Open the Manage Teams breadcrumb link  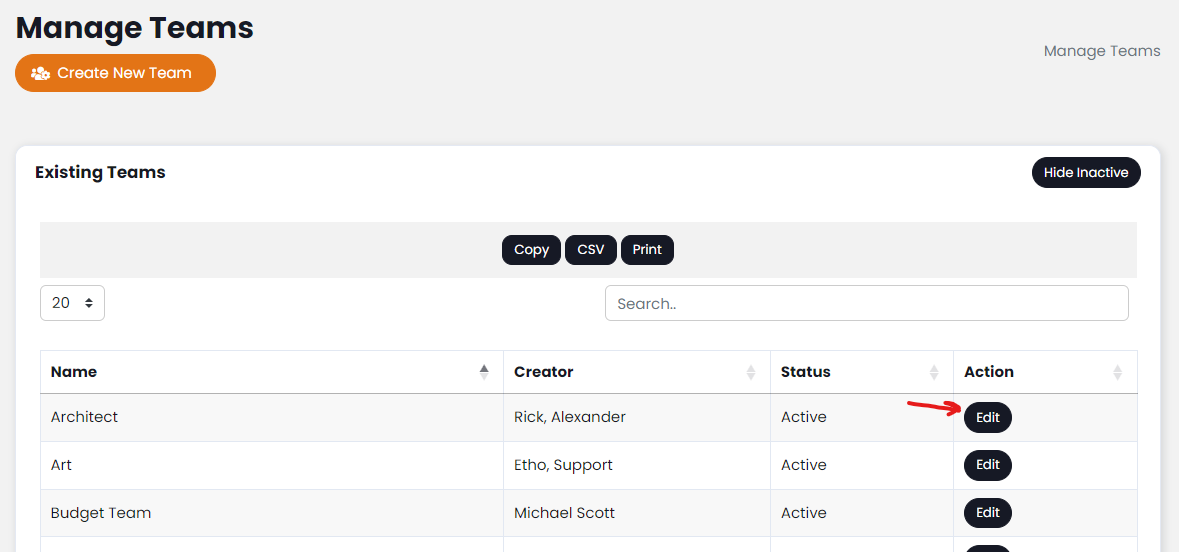[x=1102, y=50]
